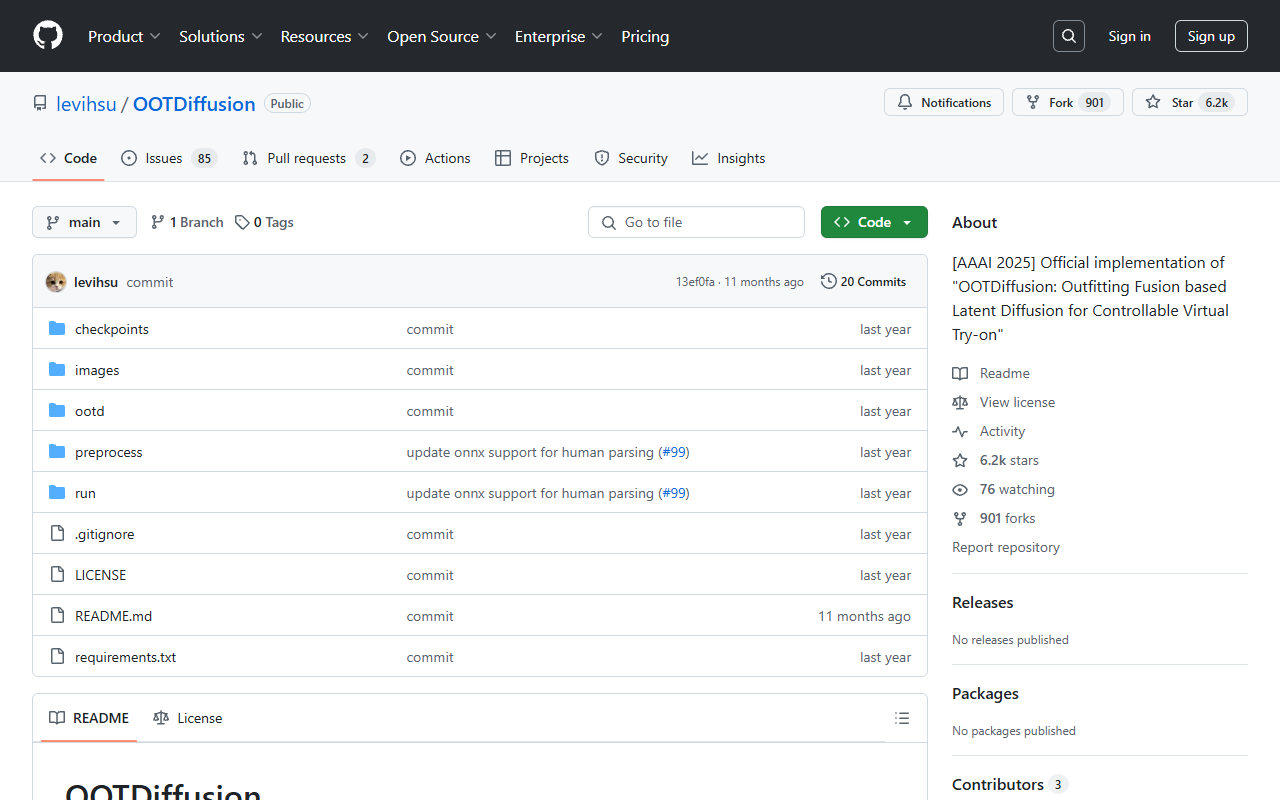Expand the Enterprise menu
Image resolution: width=1280 pixels, height=800 pixels.
tap(559, 36)
